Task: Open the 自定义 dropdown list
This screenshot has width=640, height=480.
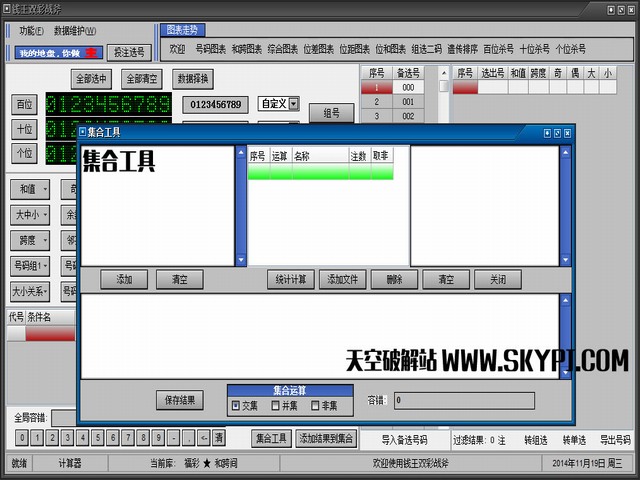Action: click(x=294, y=103)
